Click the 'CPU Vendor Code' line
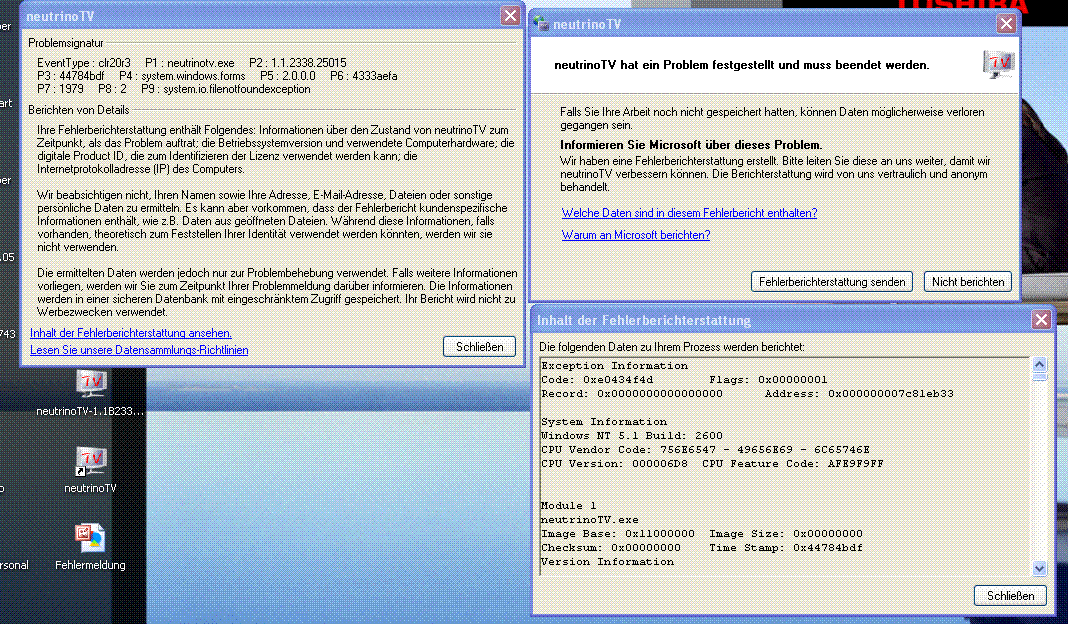This screenshot has height=624, width=1068. [x=705, y=450]
